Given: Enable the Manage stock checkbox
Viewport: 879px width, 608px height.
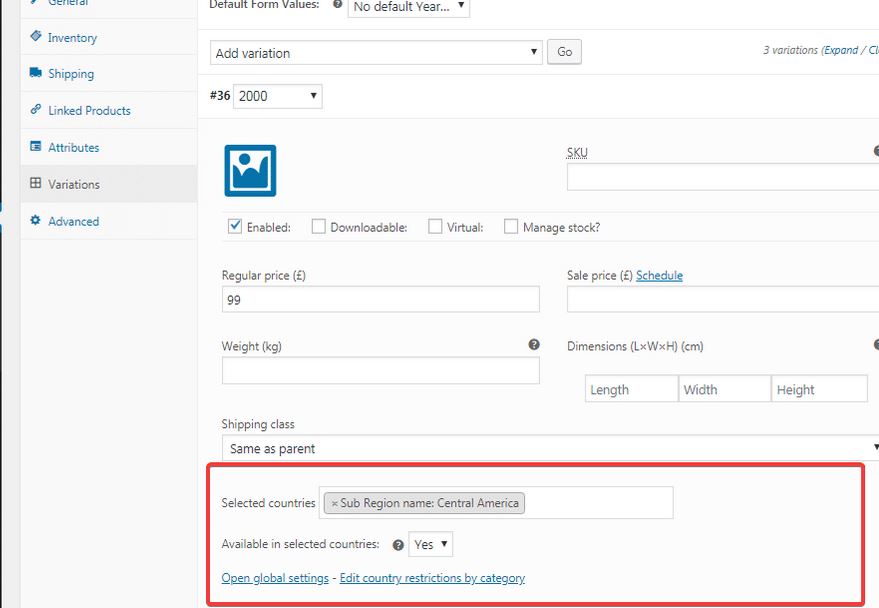Looking at the screenshot, I should click(x=511, y=226).
